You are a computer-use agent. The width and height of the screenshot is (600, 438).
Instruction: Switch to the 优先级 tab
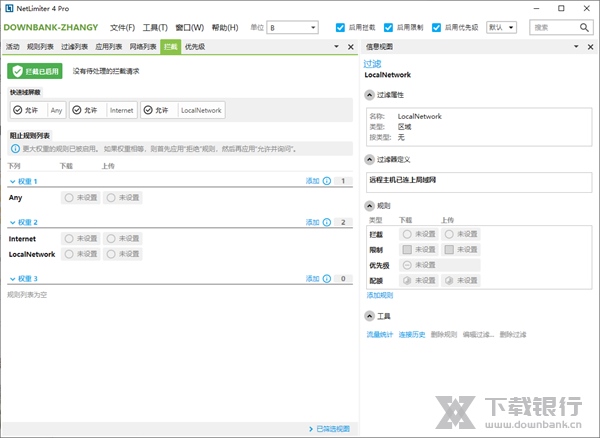[195, 47]
